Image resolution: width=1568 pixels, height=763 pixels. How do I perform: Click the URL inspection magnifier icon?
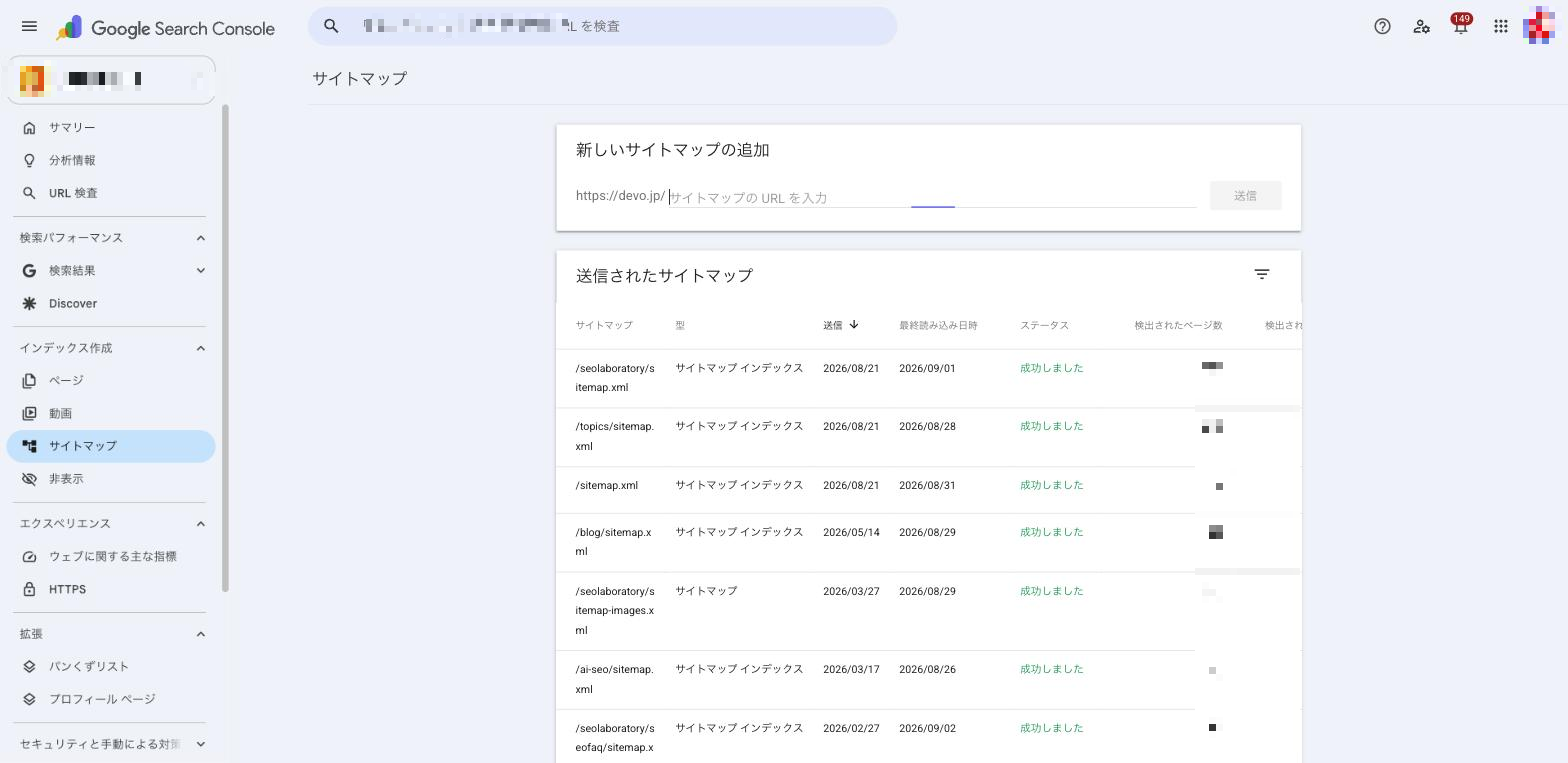tap(29, 193)
